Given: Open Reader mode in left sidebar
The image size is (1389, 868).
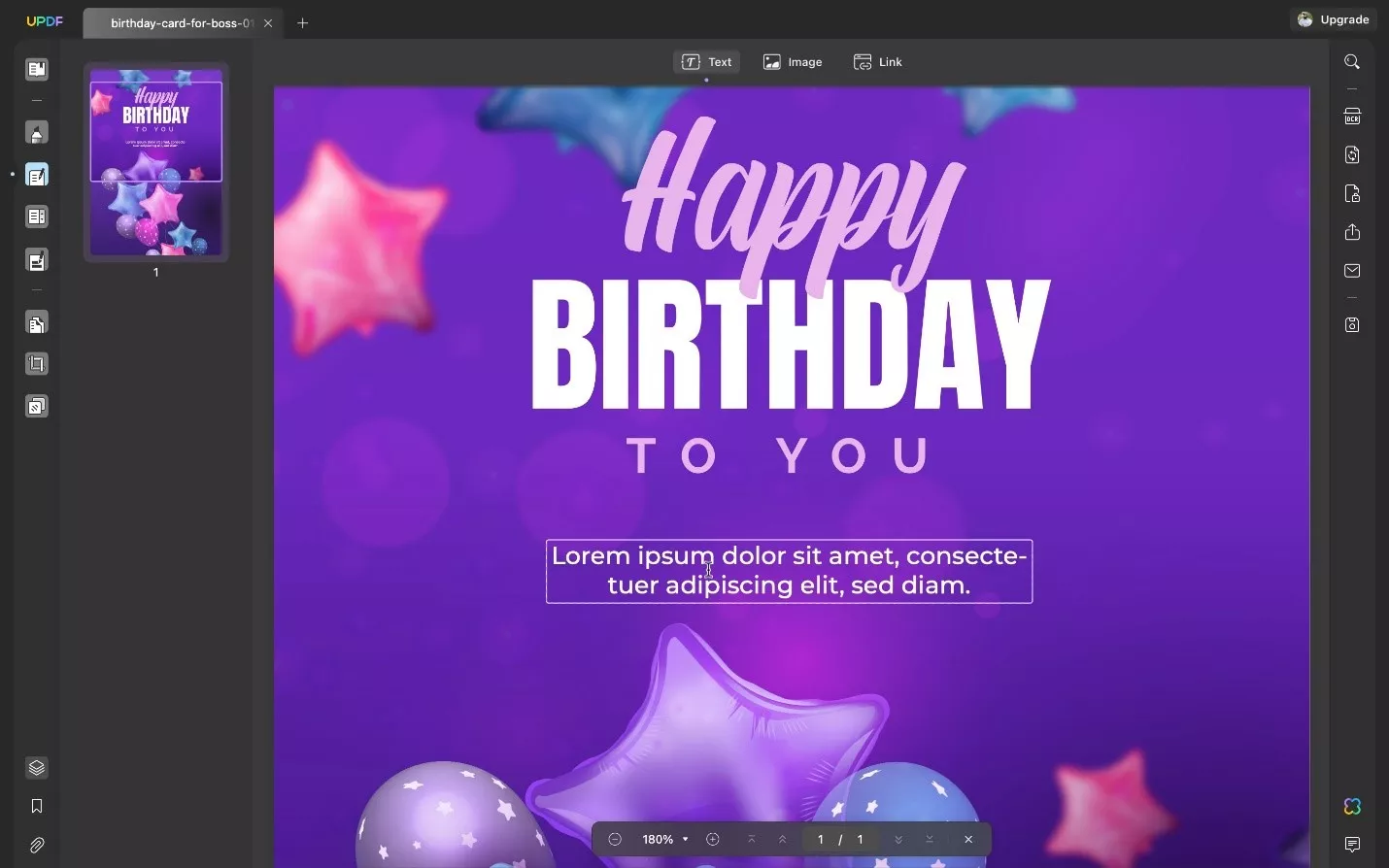Looking at the screenshot, I should (37, 69).
